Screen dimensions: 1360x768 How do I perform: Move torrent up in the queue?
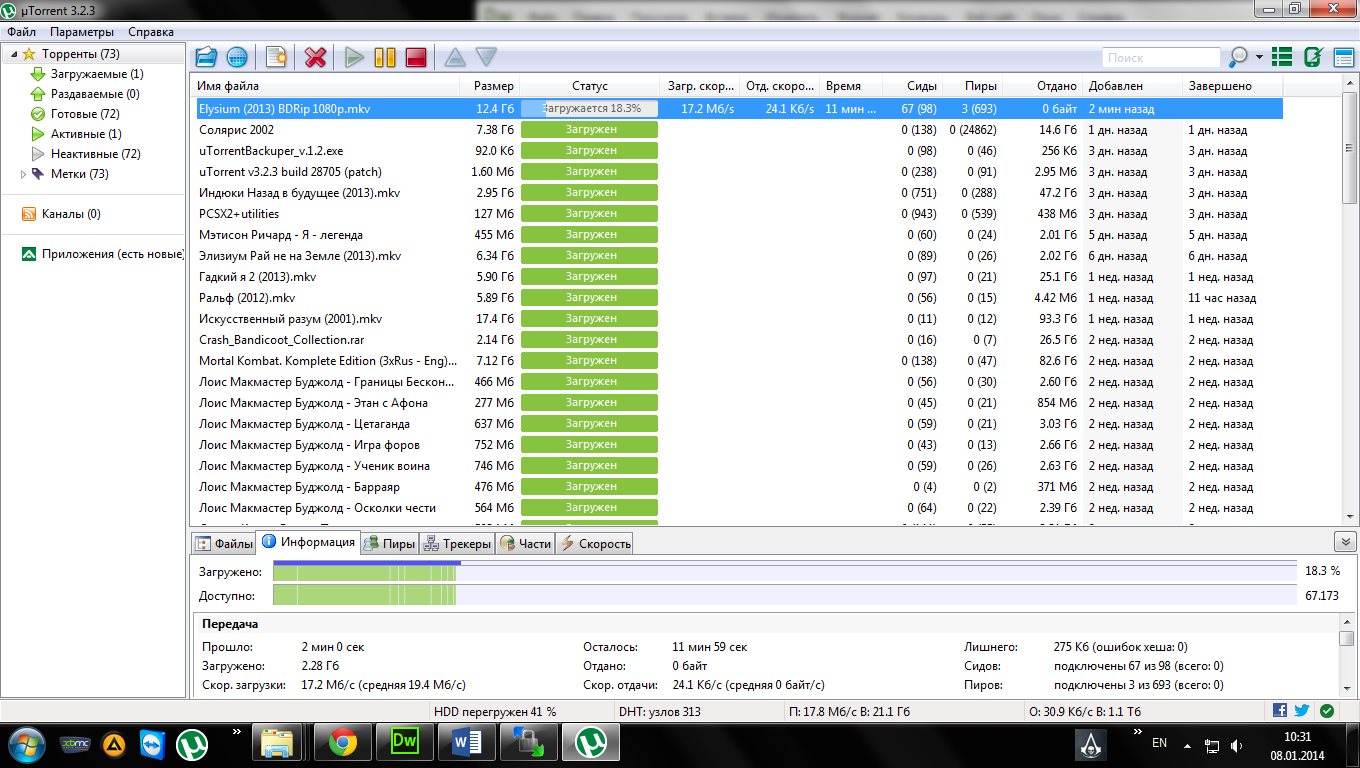[x=454, y=57]
